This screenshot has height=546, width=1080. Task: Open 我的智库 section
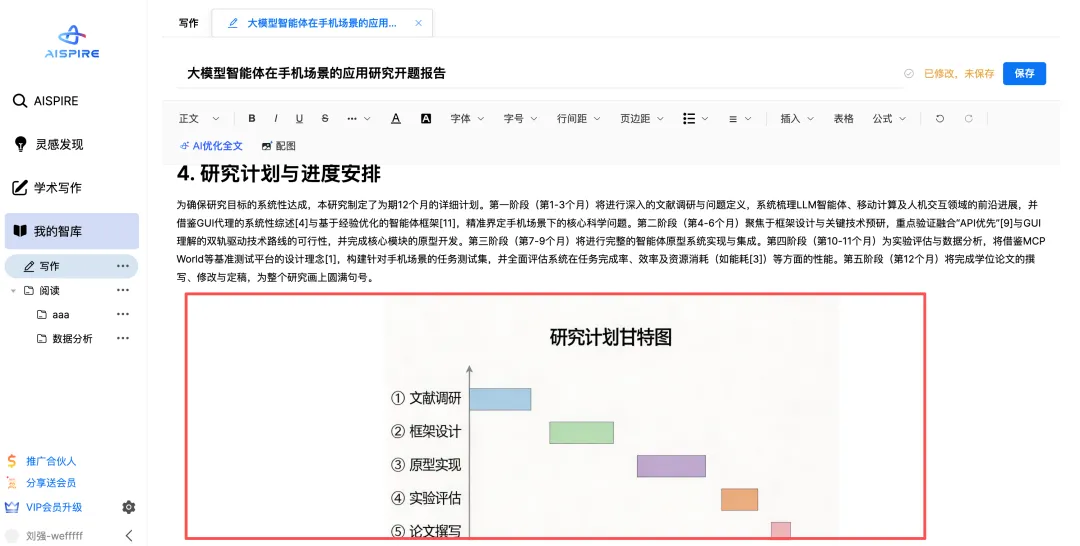(72, 231)
